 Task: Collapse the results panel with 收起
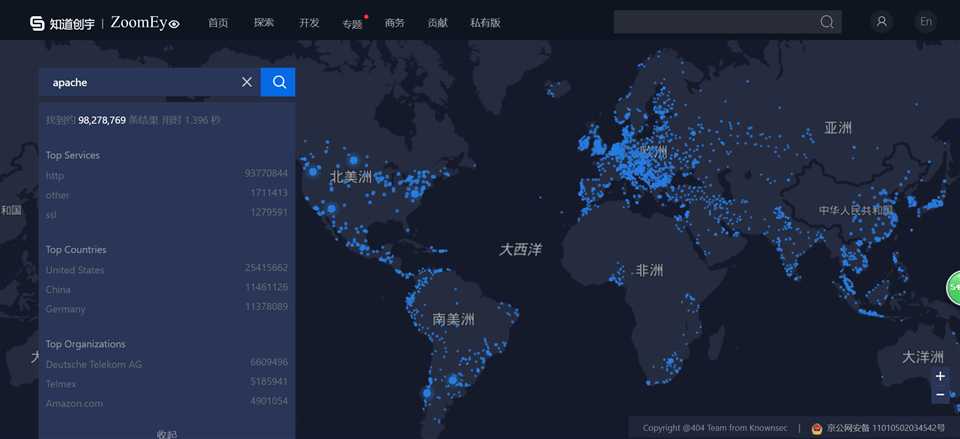click(167, 433)
